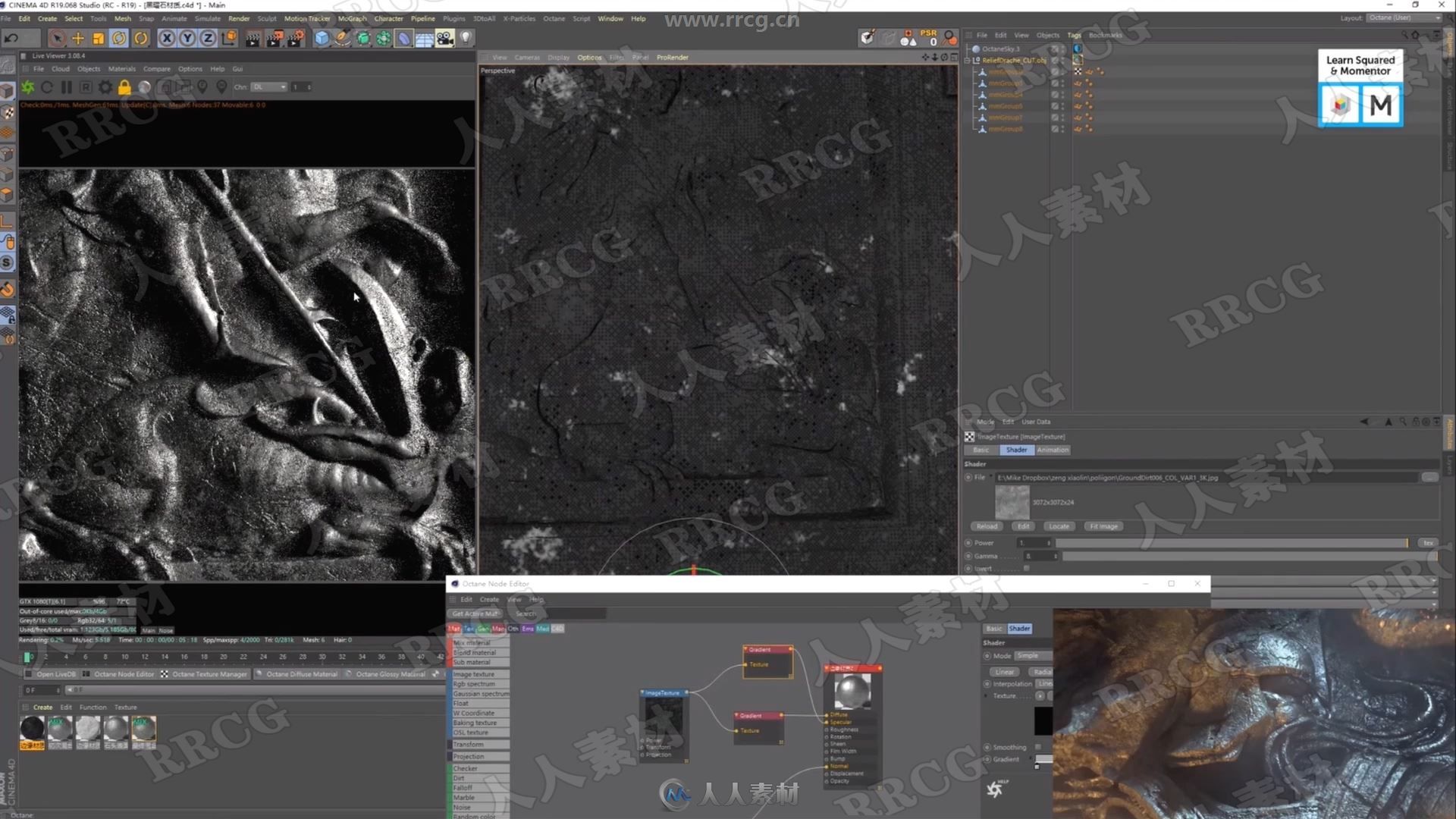Click the file path field
This screenshot has height=819, width=1456.
pos(1206,478)
